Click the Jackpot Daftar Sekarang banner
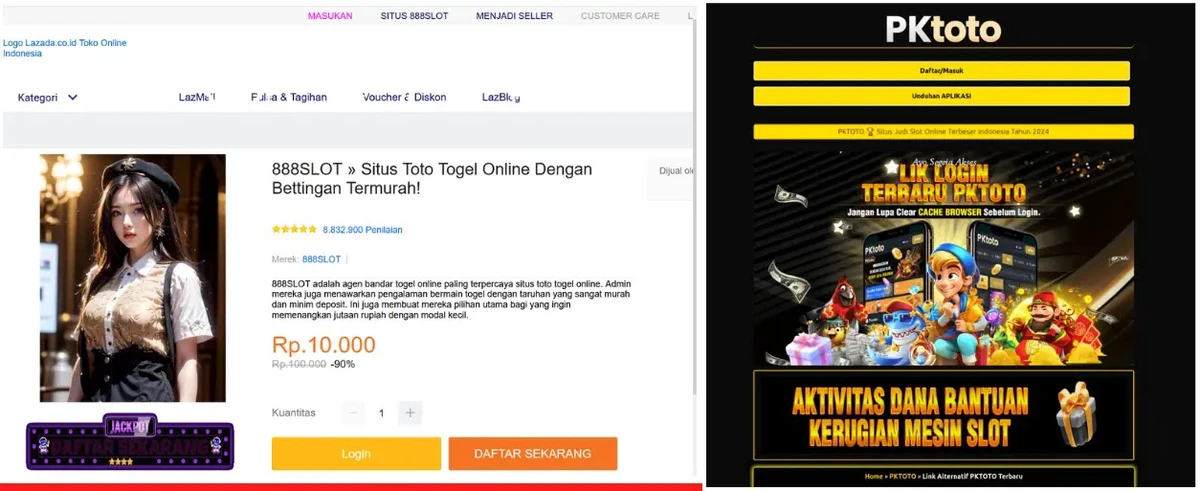The height and width of the screenshot is (491, 1200). coord(130,442)
